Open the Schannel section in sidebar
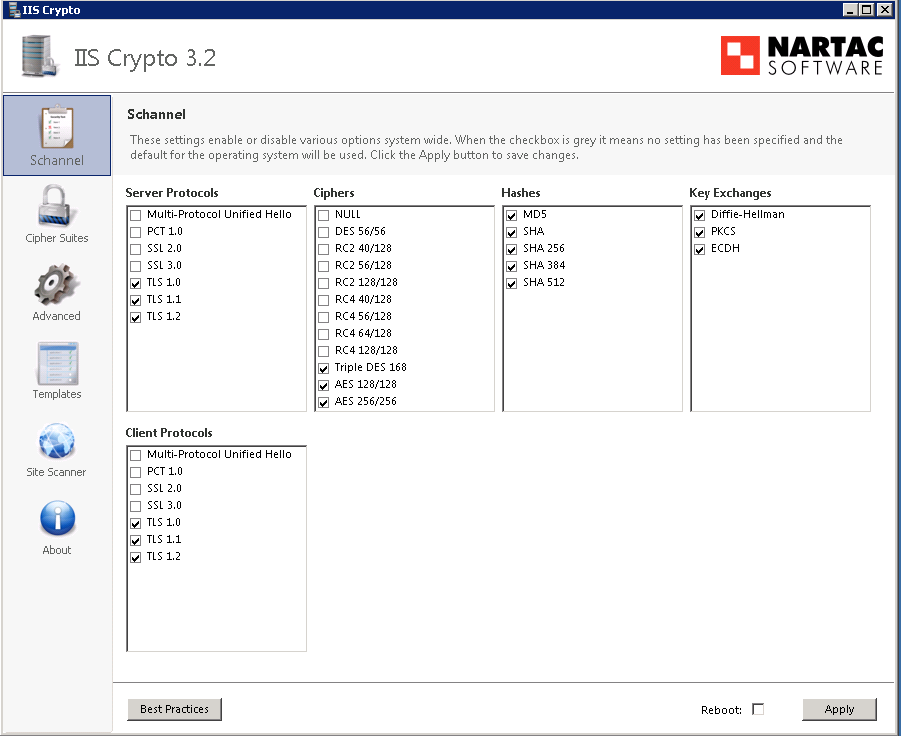This screenshot has height=736, width=901. click(x=57, y=136)
